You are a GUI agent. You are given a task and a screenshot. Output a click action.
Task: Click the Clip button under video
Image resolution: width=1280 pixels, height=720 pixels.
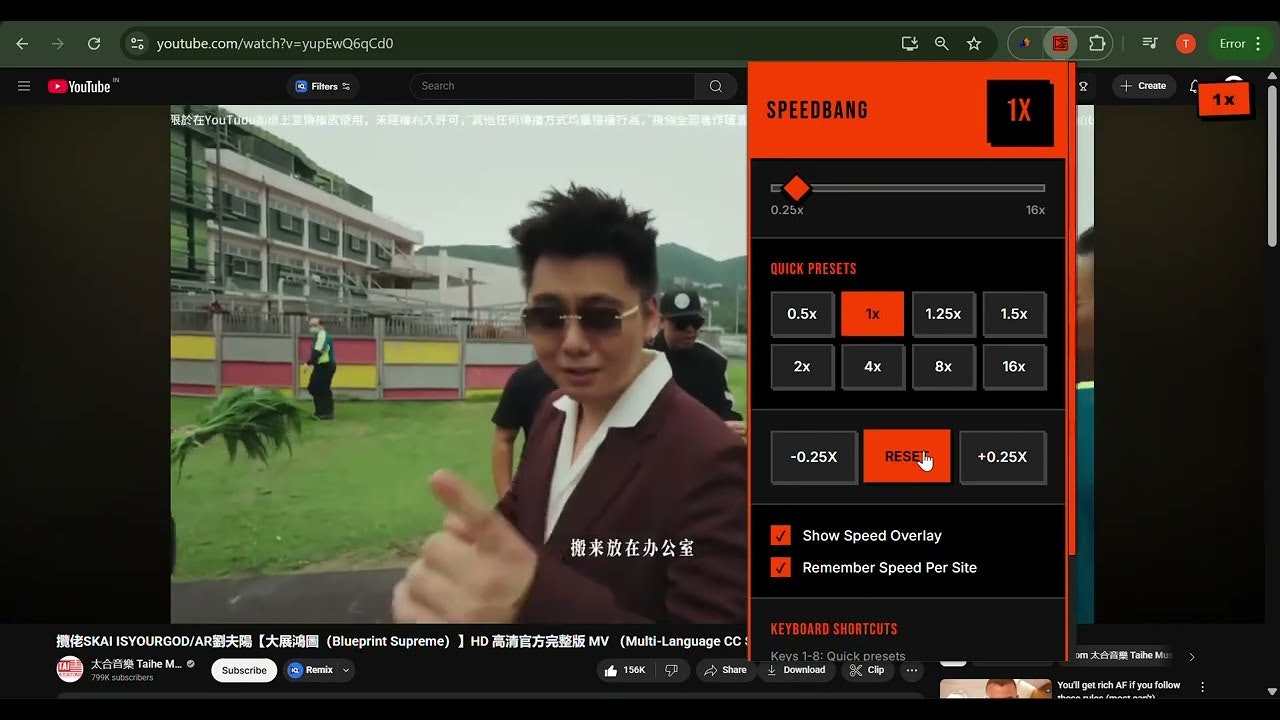[867, 670]
